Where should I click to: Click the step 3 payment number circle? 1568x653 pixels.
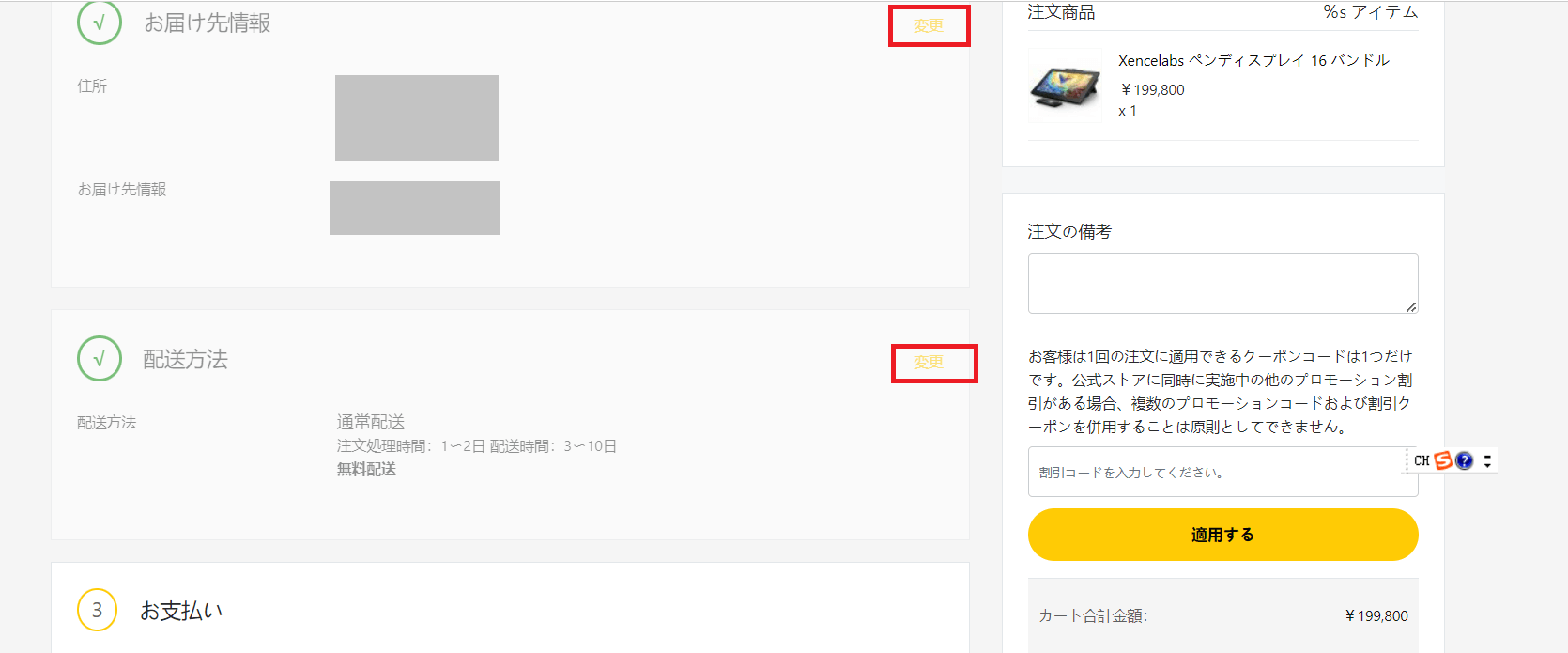pos(97,611)
